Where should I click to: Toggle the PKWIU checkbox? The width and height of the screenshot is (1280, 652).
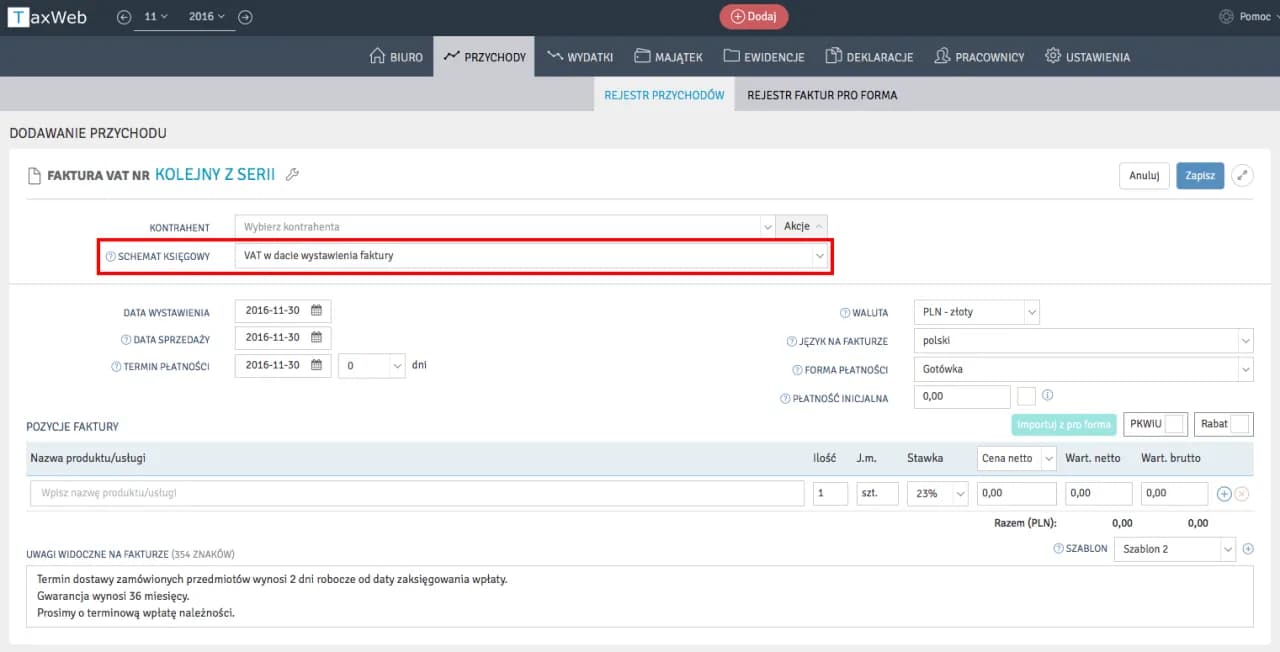tap(1174, 424)
